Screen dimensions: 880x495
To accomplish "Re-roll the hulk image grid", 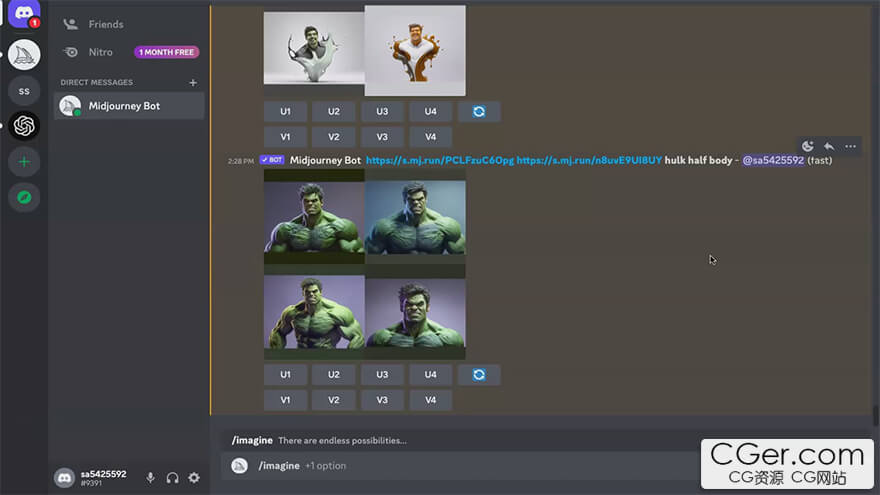I will tap(479, 375).
